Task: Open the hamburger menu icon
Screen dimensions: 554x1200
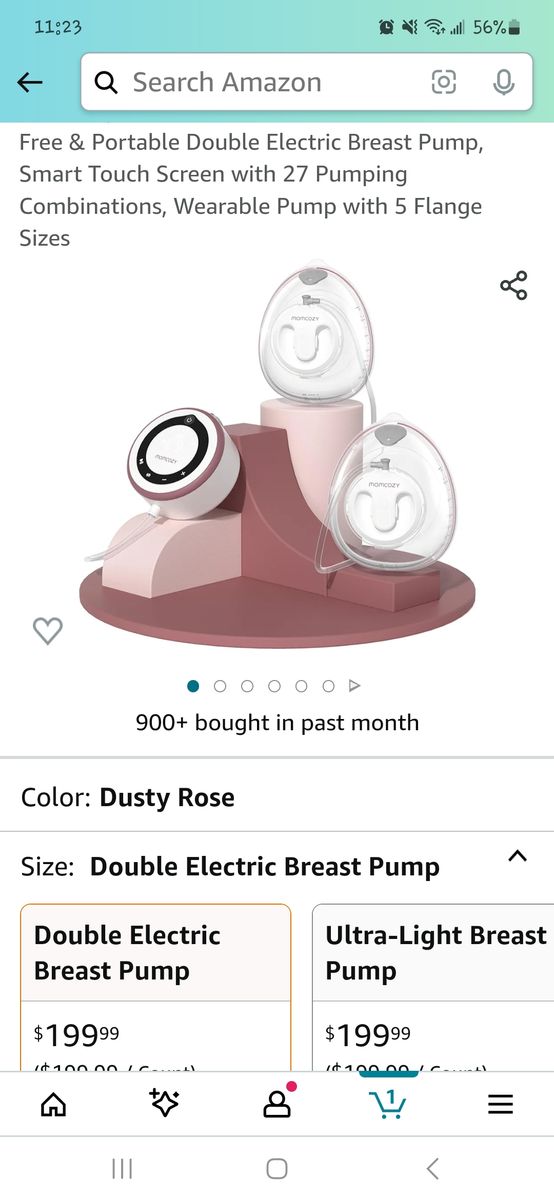Action: click(500, 1104)
